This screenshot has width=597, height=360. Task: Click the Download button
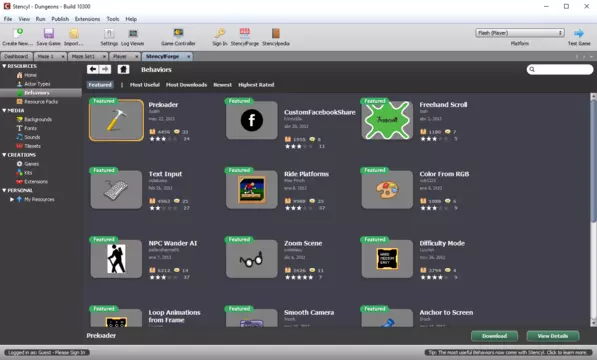point(494,336)
